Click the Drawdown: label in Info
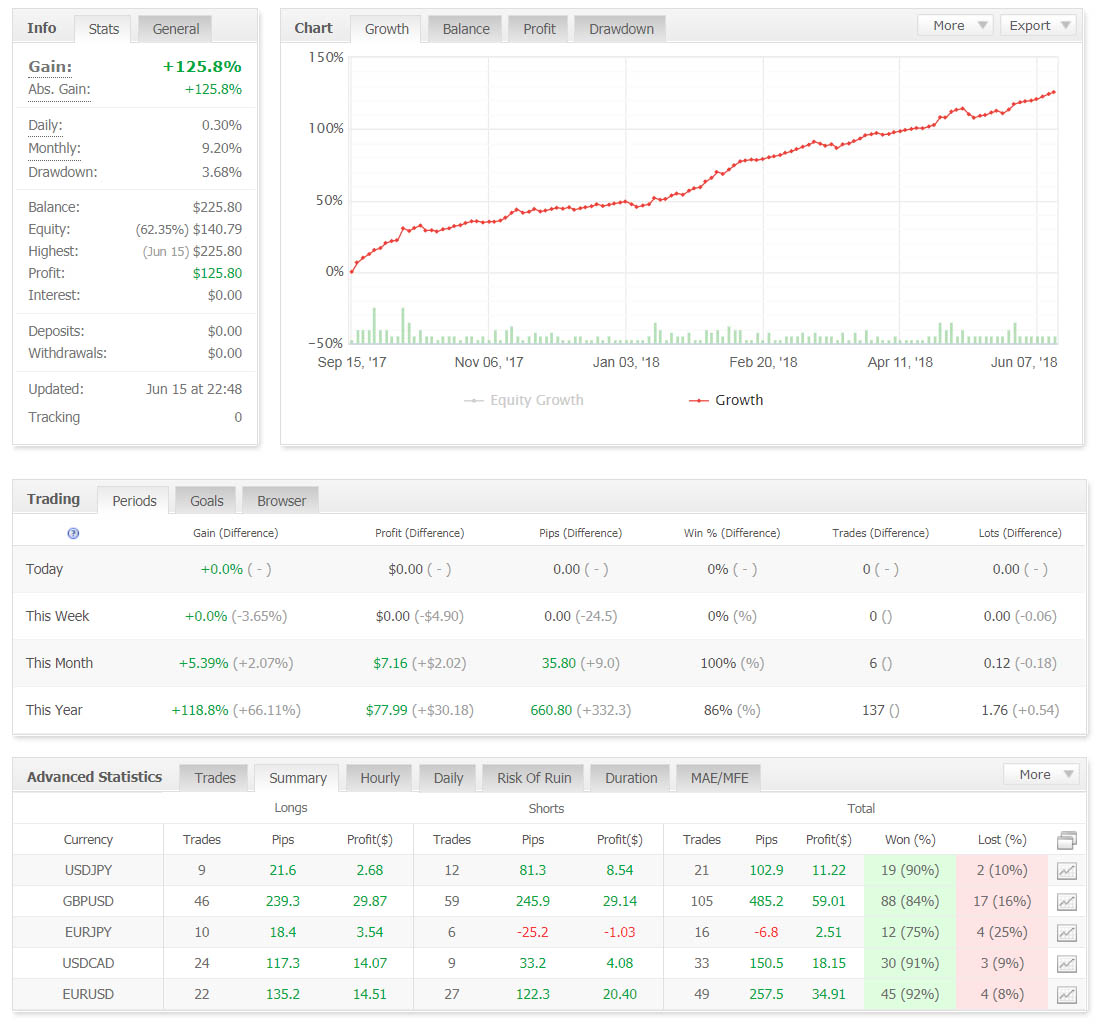Screen dimensions: 1111x1027 pyautogui.click(x=62, y=172)
